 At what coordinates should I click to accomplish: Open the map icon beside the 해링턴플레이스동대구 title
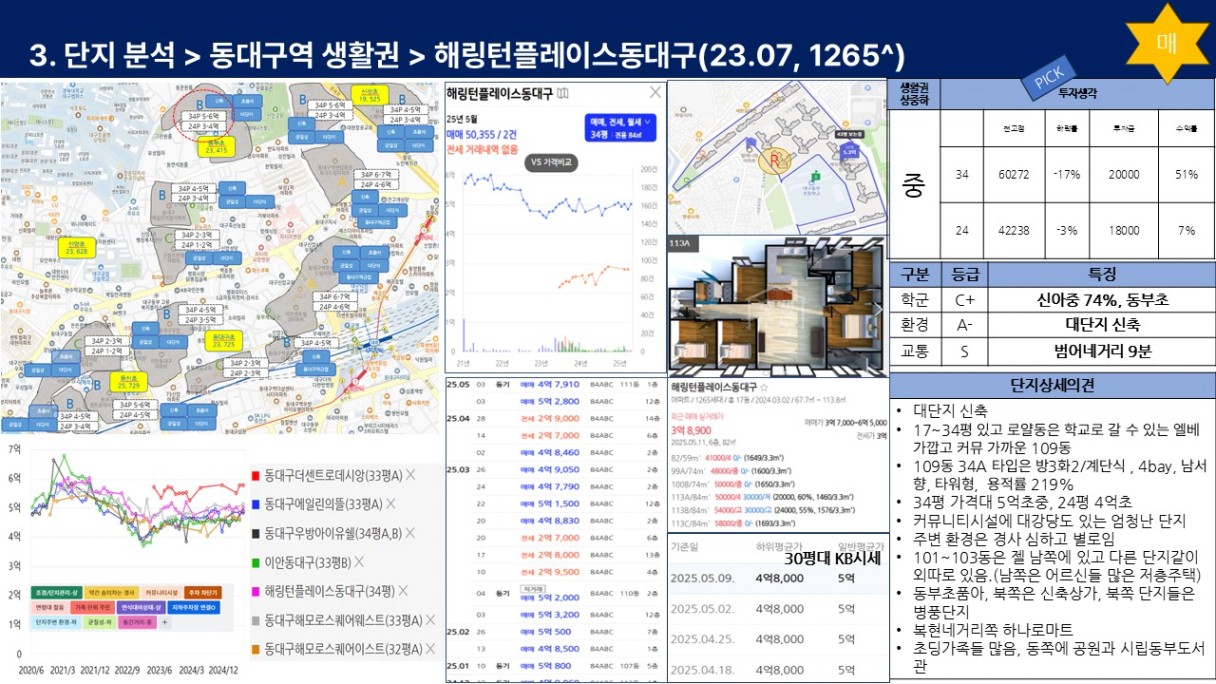(x=562, y=93)
